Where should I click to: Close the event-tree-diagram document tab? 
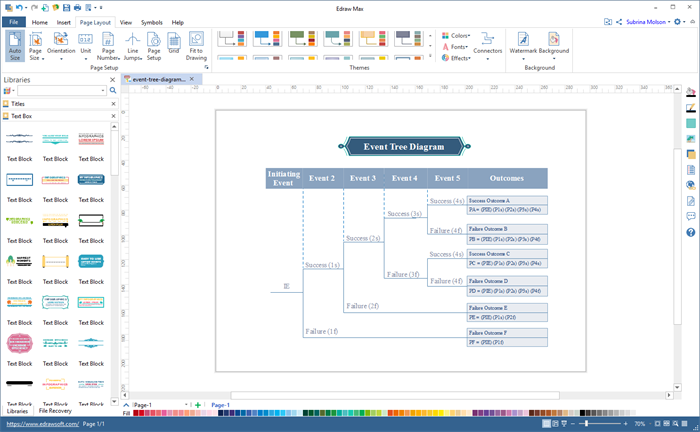tap(192, 79)
